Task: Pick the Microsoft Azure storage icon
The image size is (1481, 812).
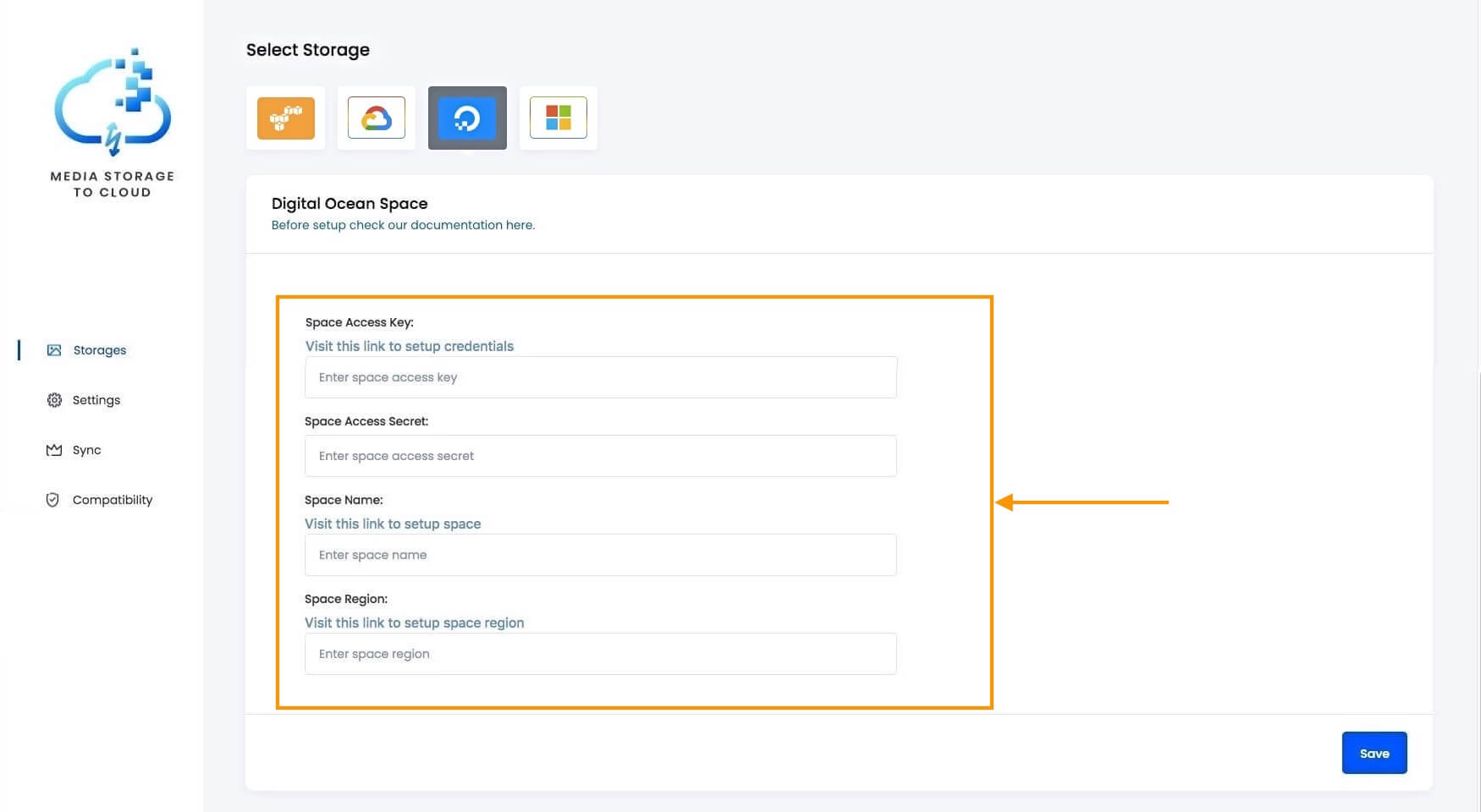Action: 558,118
